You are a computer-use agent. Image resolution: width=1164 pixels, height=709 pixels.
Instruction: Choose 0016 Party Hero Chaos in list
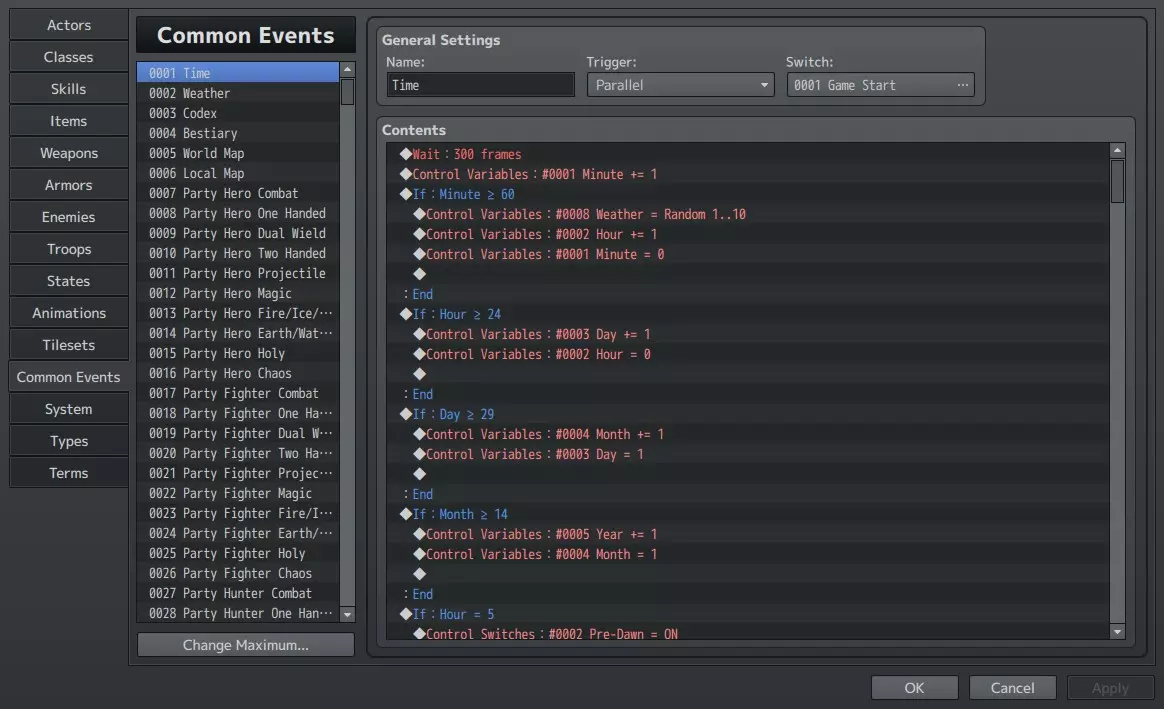tap(238, 373)
